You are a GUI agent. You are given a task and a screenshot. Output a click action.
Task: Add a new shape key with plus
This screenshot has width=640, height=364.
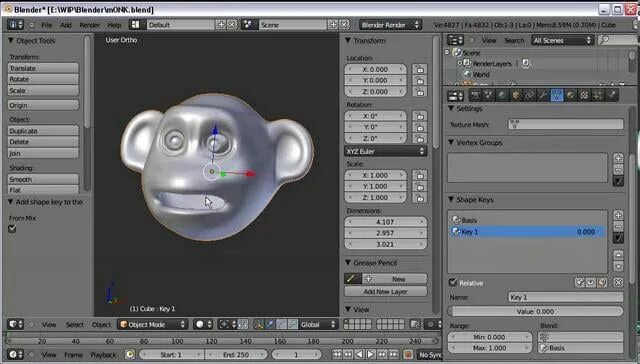click(618, 215)
